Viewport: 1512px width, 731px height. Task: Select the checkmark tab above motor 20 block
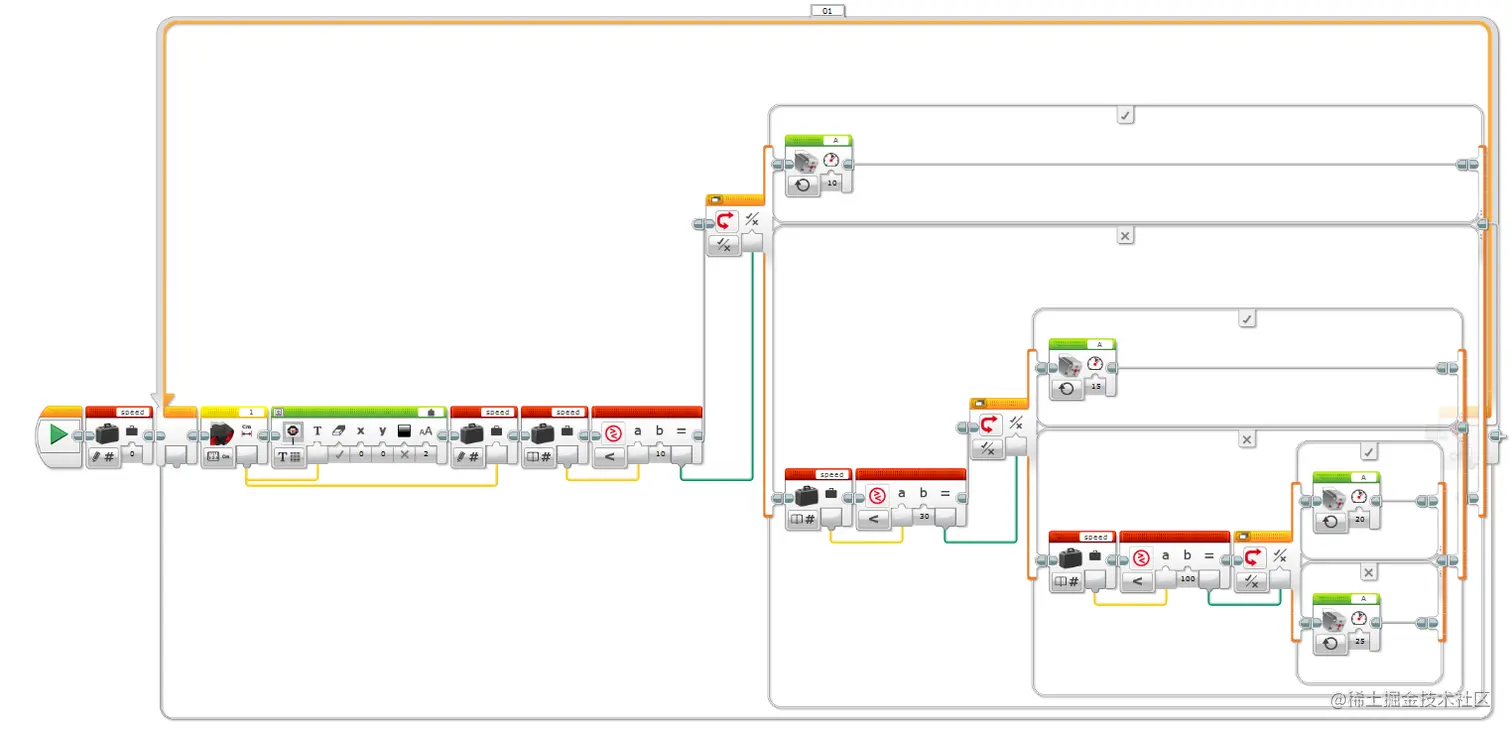pos(1369,452)
